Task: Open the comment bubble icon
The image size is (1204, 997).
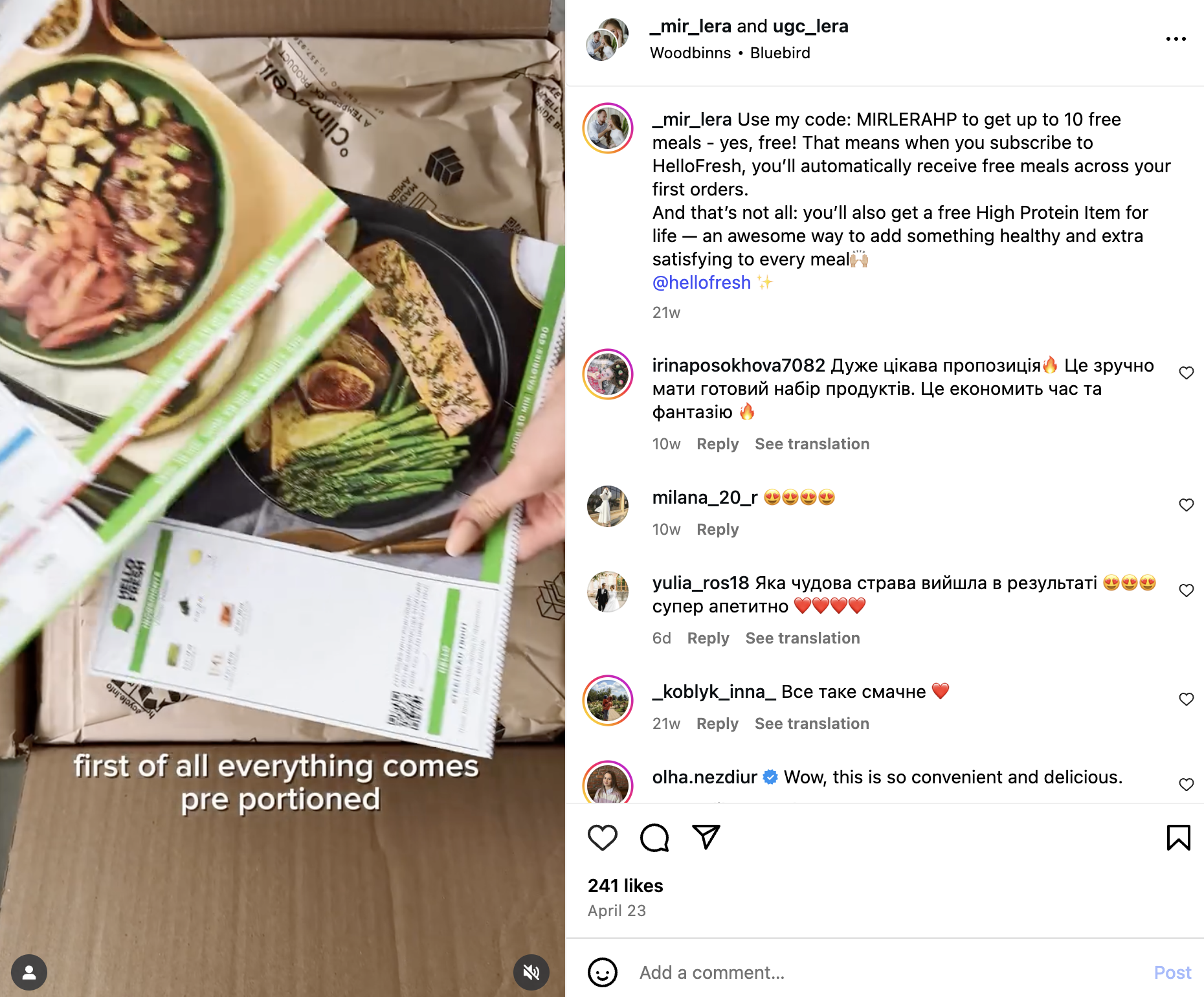Action: 654,838
